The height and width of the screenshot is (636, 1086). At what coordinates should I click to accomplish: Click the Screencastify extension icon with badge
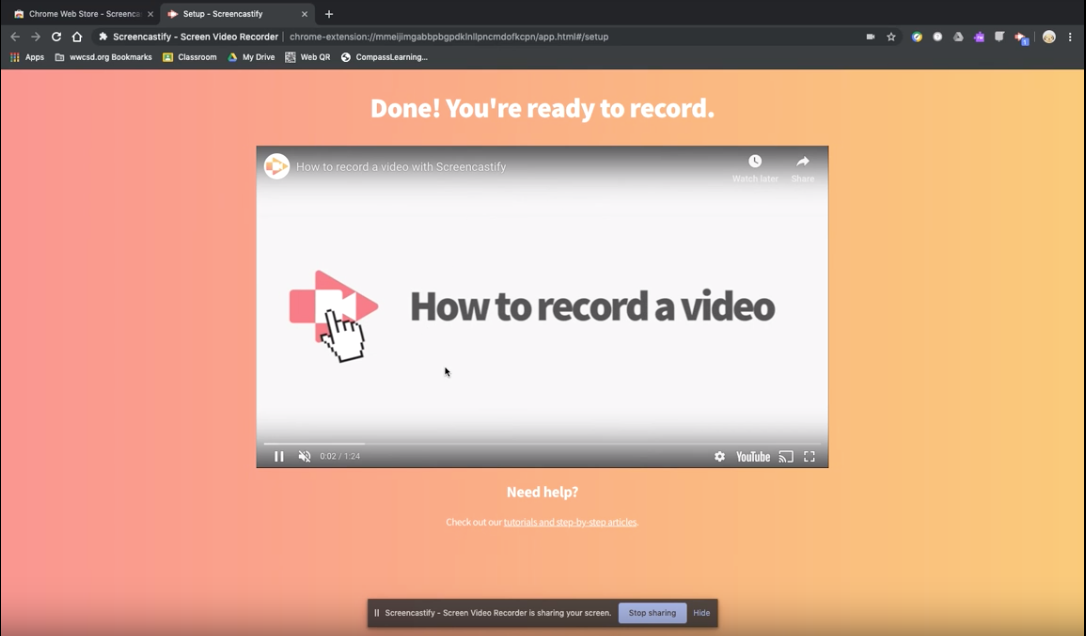1022,36
